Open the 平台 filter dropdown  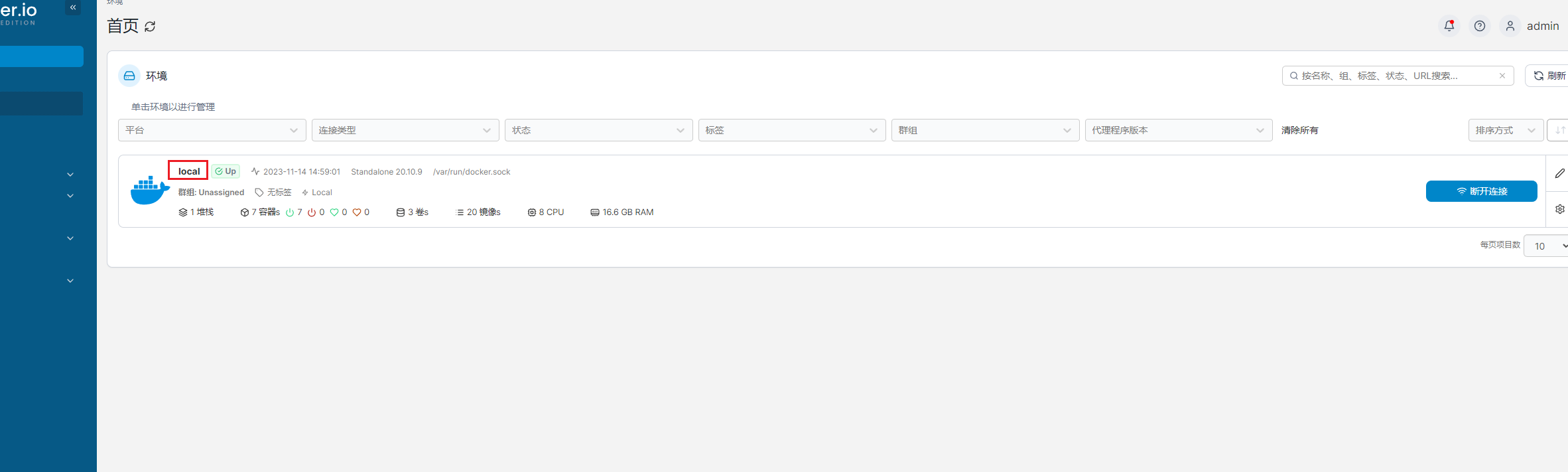(212, 130)
